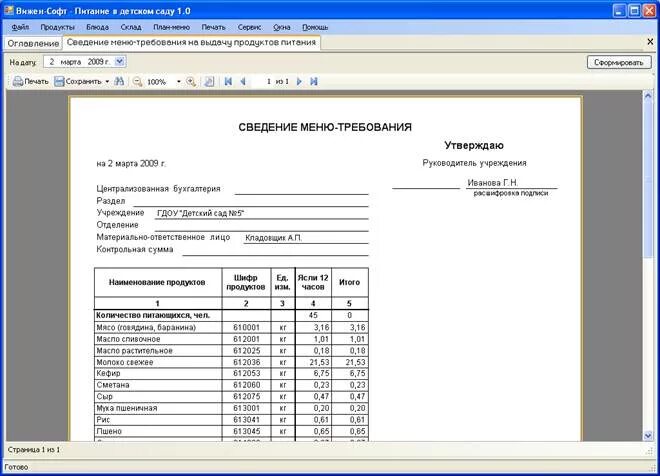Open the Окна menu

(282, 27)
